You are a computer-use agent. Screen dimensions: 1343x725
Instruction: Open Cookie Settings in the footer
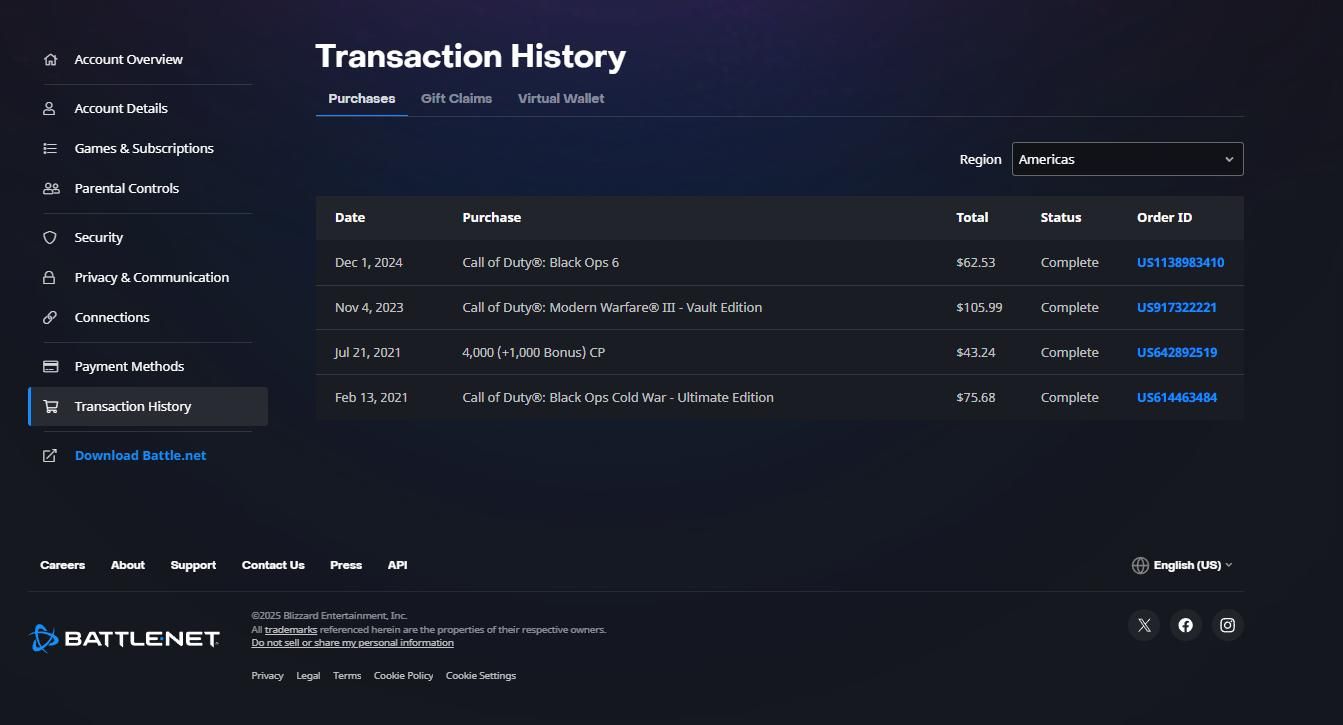click(481, 676)
